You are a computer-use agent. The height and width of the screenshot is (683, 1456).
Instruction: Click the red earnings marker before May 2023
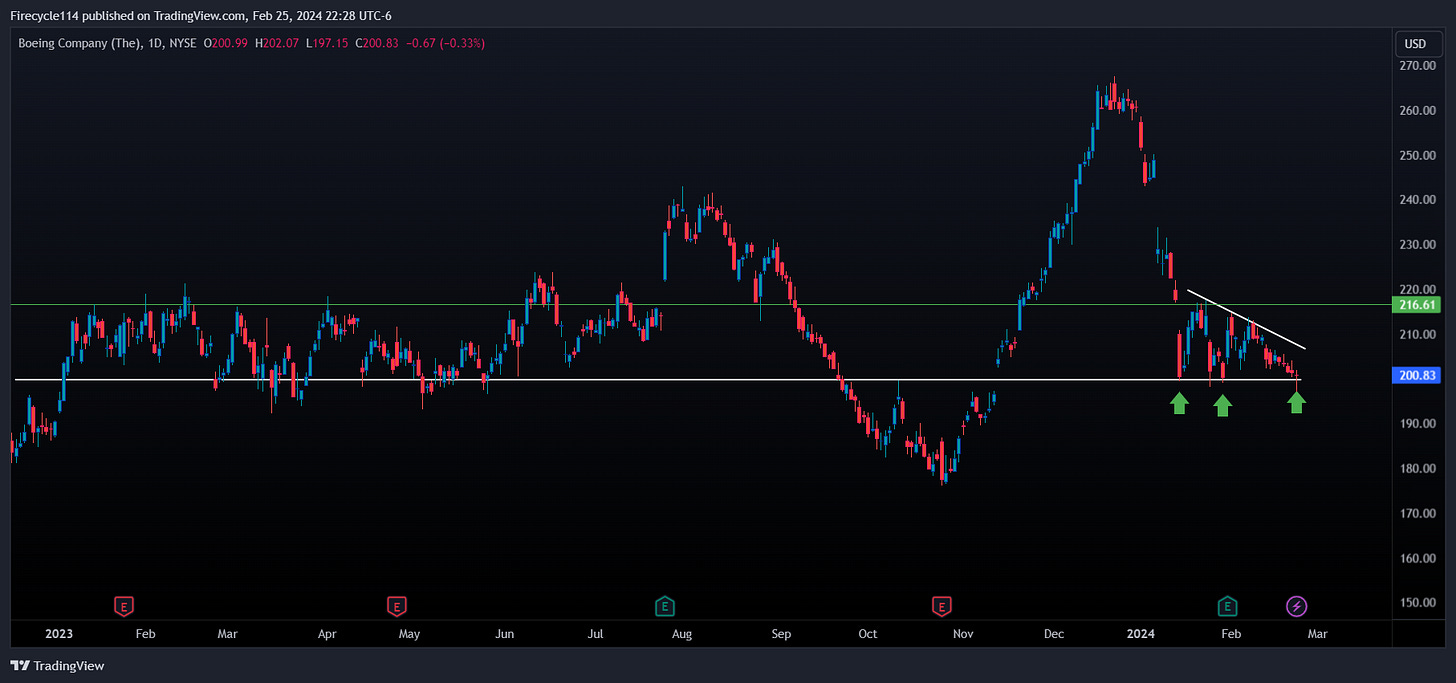pyautogui.click(x=397, y=606)
